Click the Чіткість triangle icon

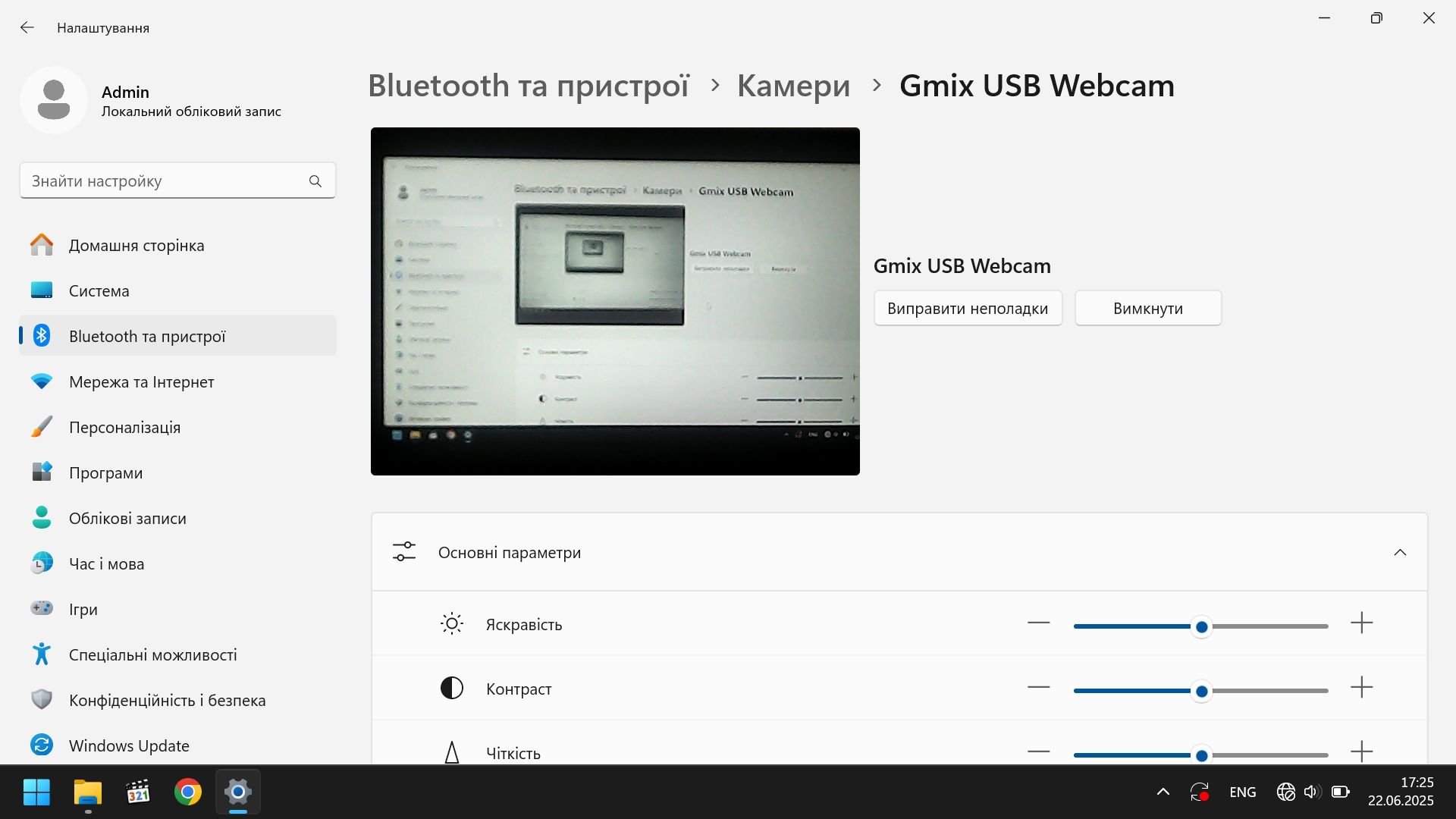coord(452,752)
